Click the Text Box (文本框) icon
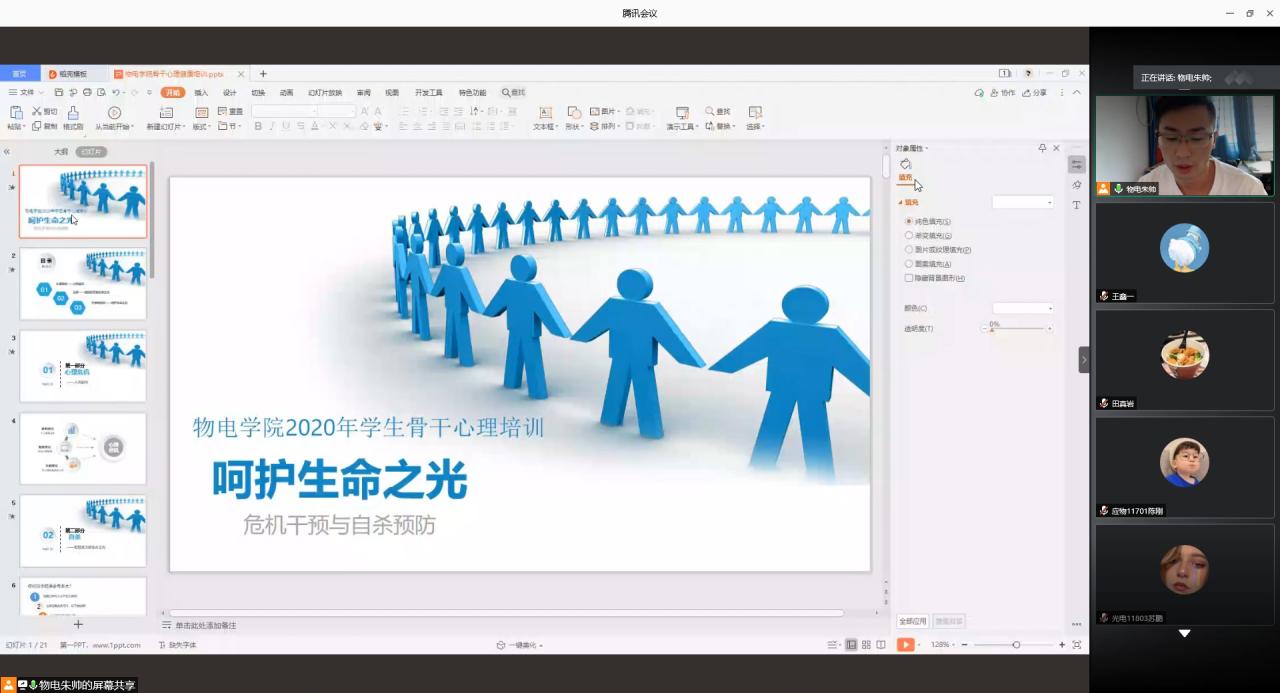The width and height of the screenshot is (1280, 693). pyautogui.click(x=544, y=113)
